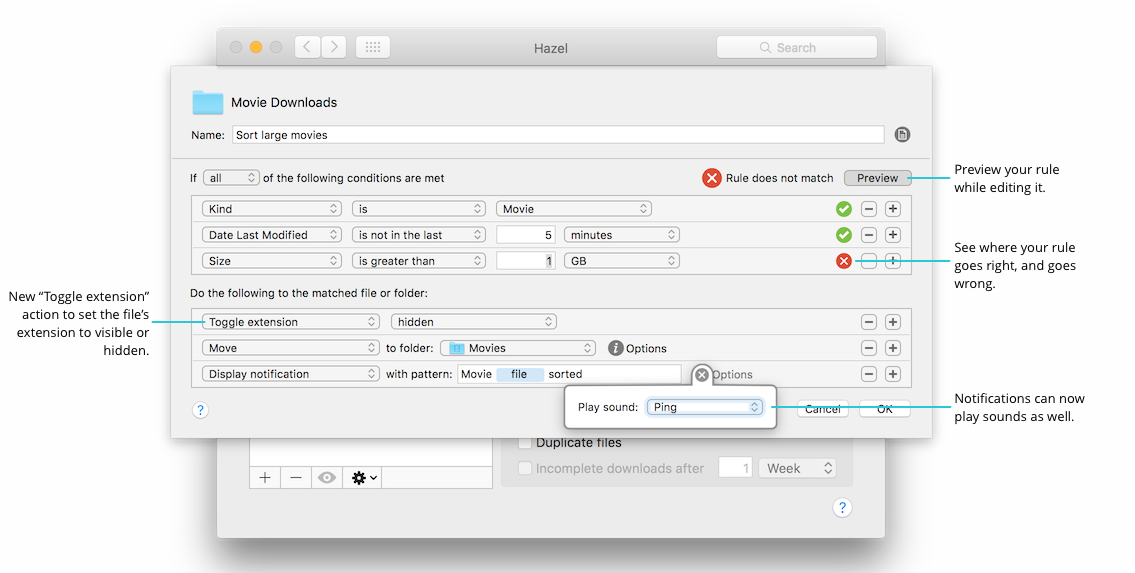The image size is (1135, 573).
Task: Show all preferences grid icon
Action: (x=373, y=47)
